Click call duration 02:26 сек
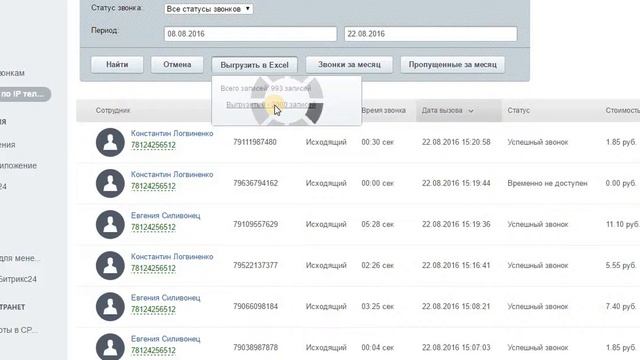640x360 pixels. pyautogui.click(x=378, y=265)
